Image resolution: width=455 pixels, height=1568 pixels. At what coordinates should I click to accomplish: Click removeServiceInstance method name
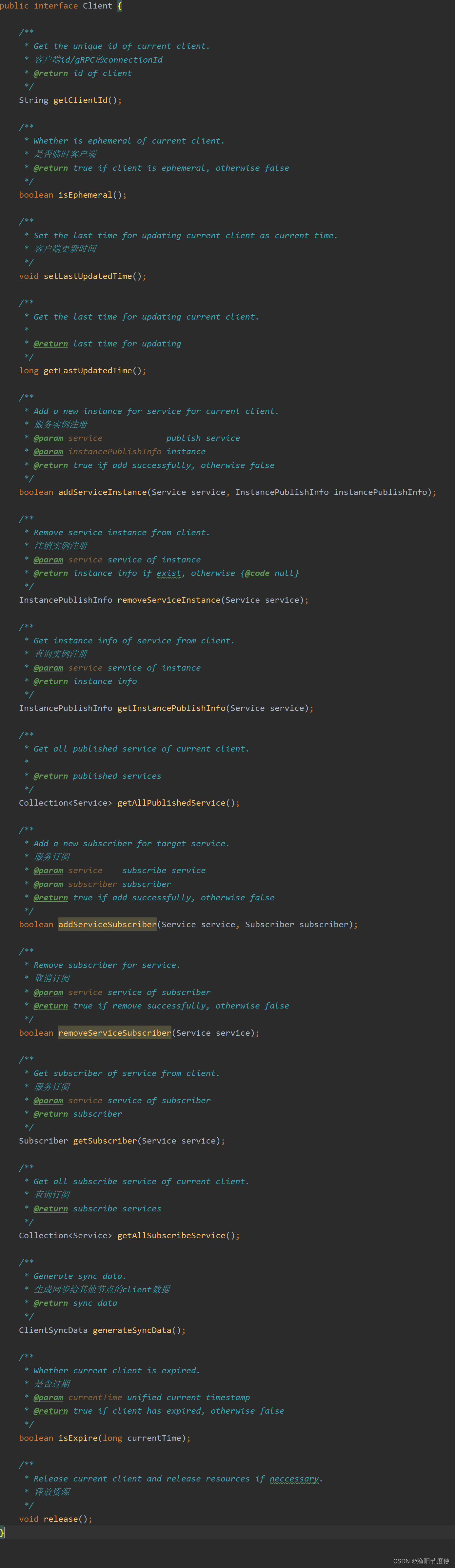[169, 599]
